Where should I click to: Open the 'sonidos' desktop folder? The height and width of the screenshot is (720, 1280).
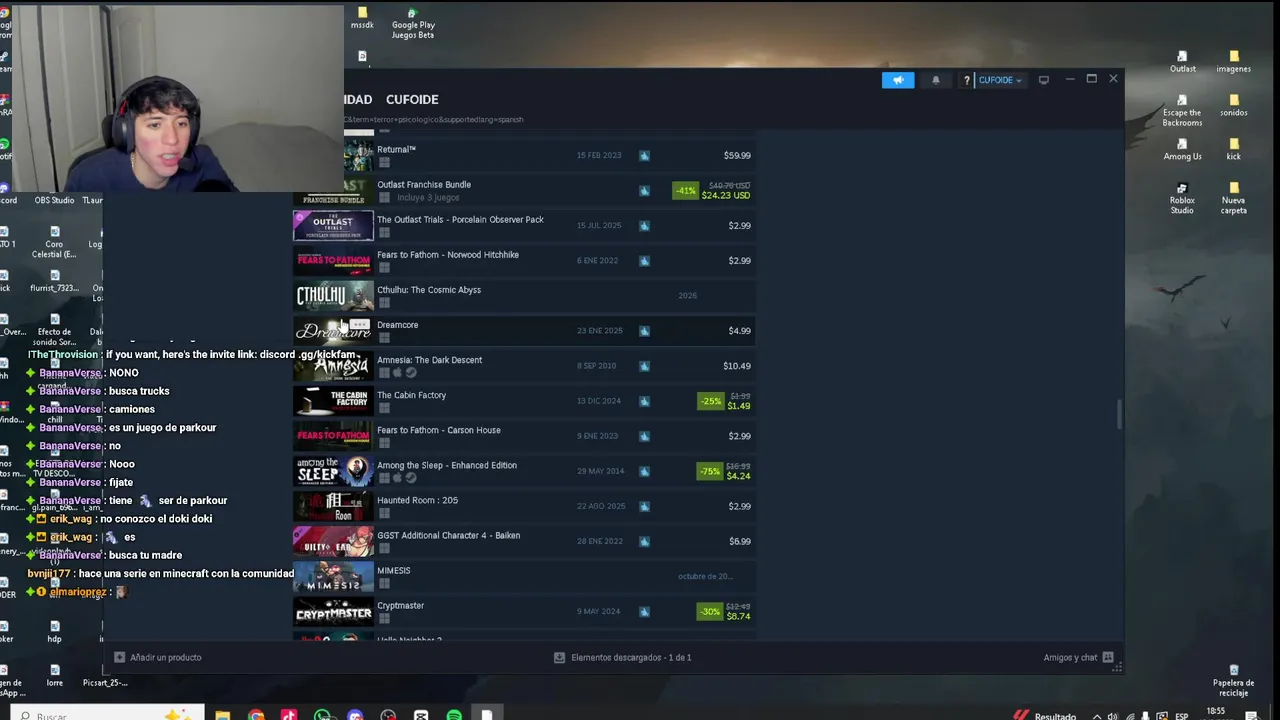pyautogui.click(x=1233, y=105)
